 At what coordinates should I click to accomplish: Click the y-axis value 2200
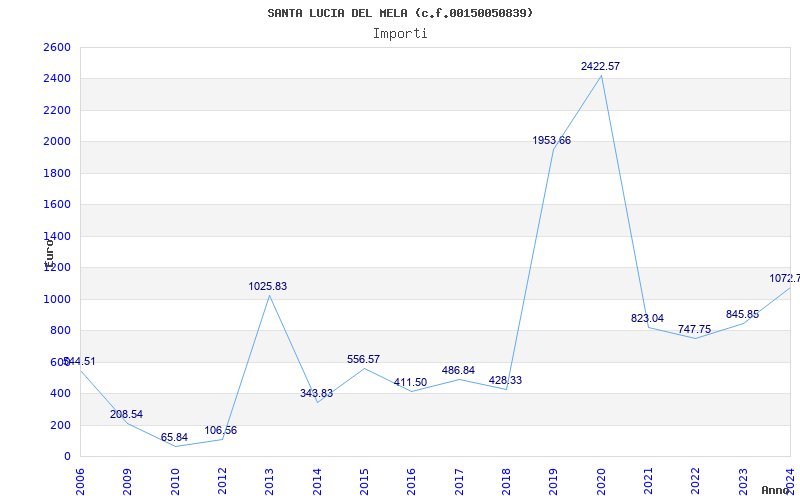pos(57,110)
